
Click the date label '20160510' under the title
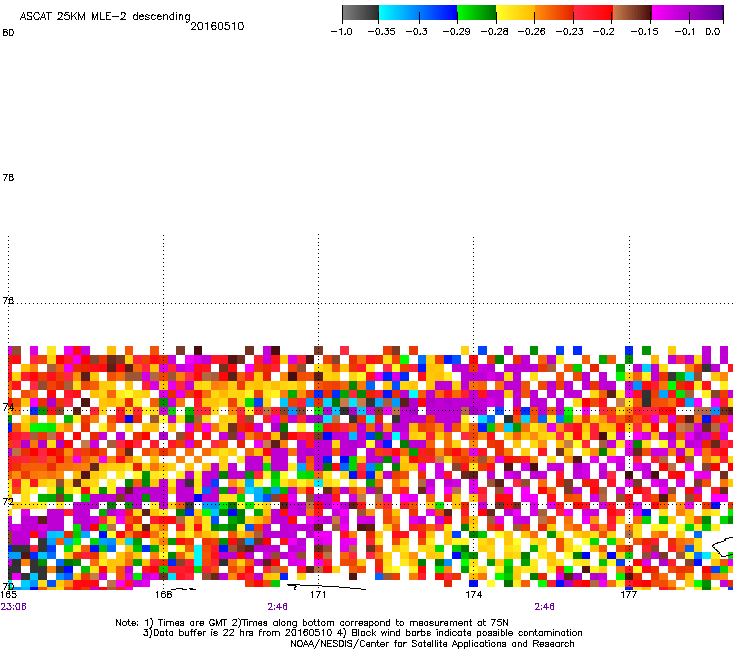pyautogui.click(x=217, y=26)
